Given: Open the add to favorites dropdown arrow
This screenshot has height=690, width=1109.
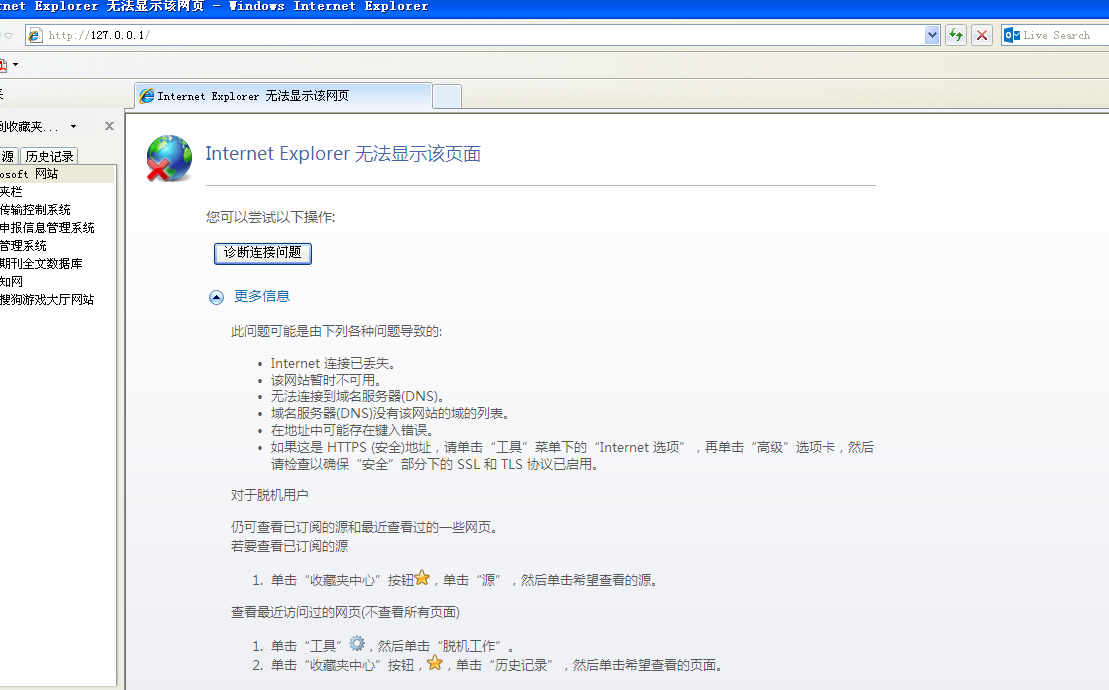Looking at the screenshot, I should (73, 127).
